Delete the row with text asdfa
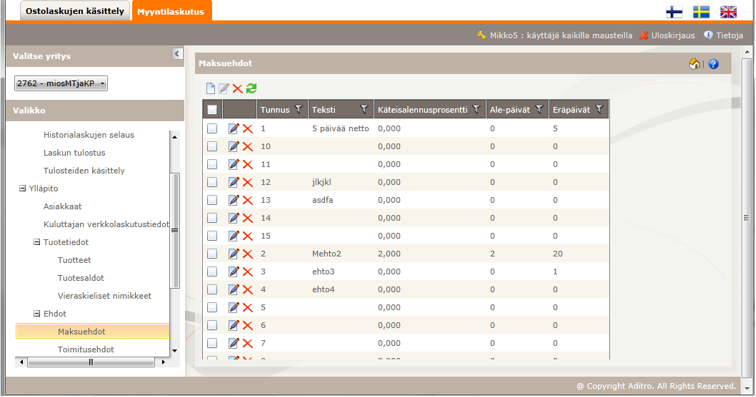Viewport: 756px width, 397px height. coord(247,200)
